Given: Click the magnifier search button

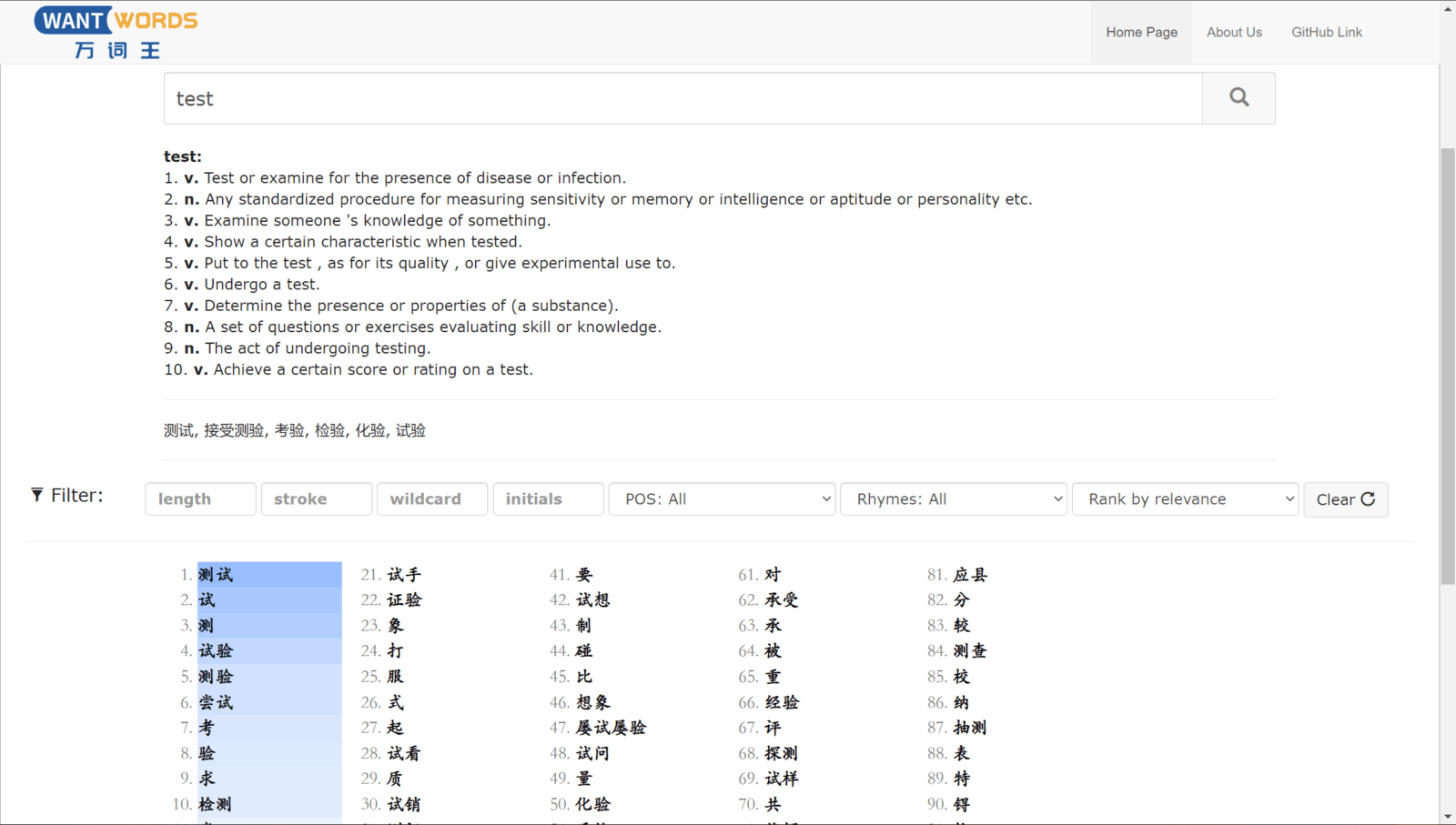Looking at the screenshot, I should (x=1239, y=98).
